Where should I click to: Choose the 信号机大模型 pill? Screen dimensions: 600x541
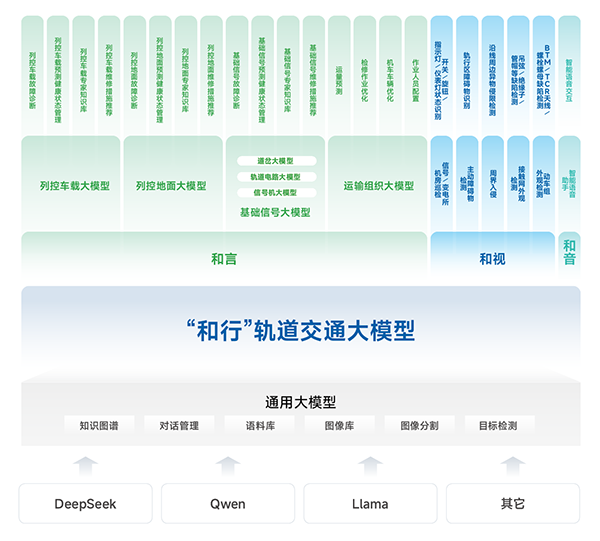[275, 192]
